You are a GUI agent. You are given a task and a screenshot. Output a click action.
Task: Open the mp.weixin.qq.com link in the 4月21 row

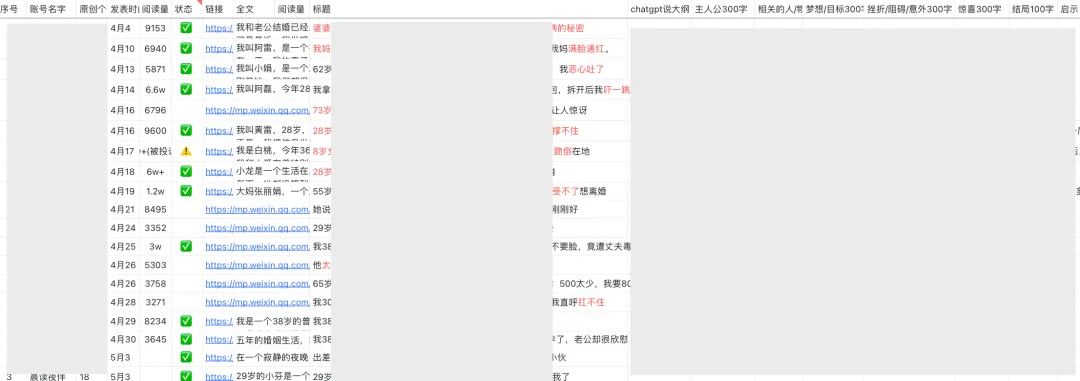256,209
